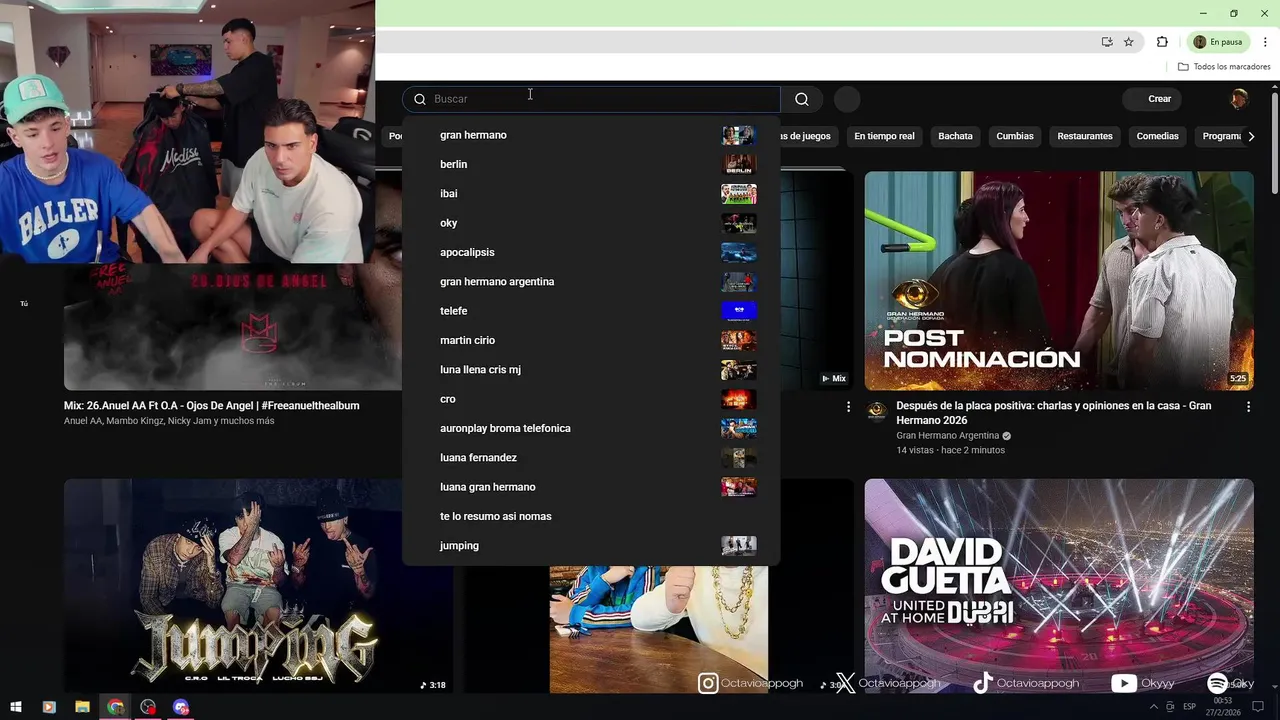This screenshot has width=1280, height=720.
Task: Select the 'gran hermano' search suggestion
Action: (x=591, y=135)
